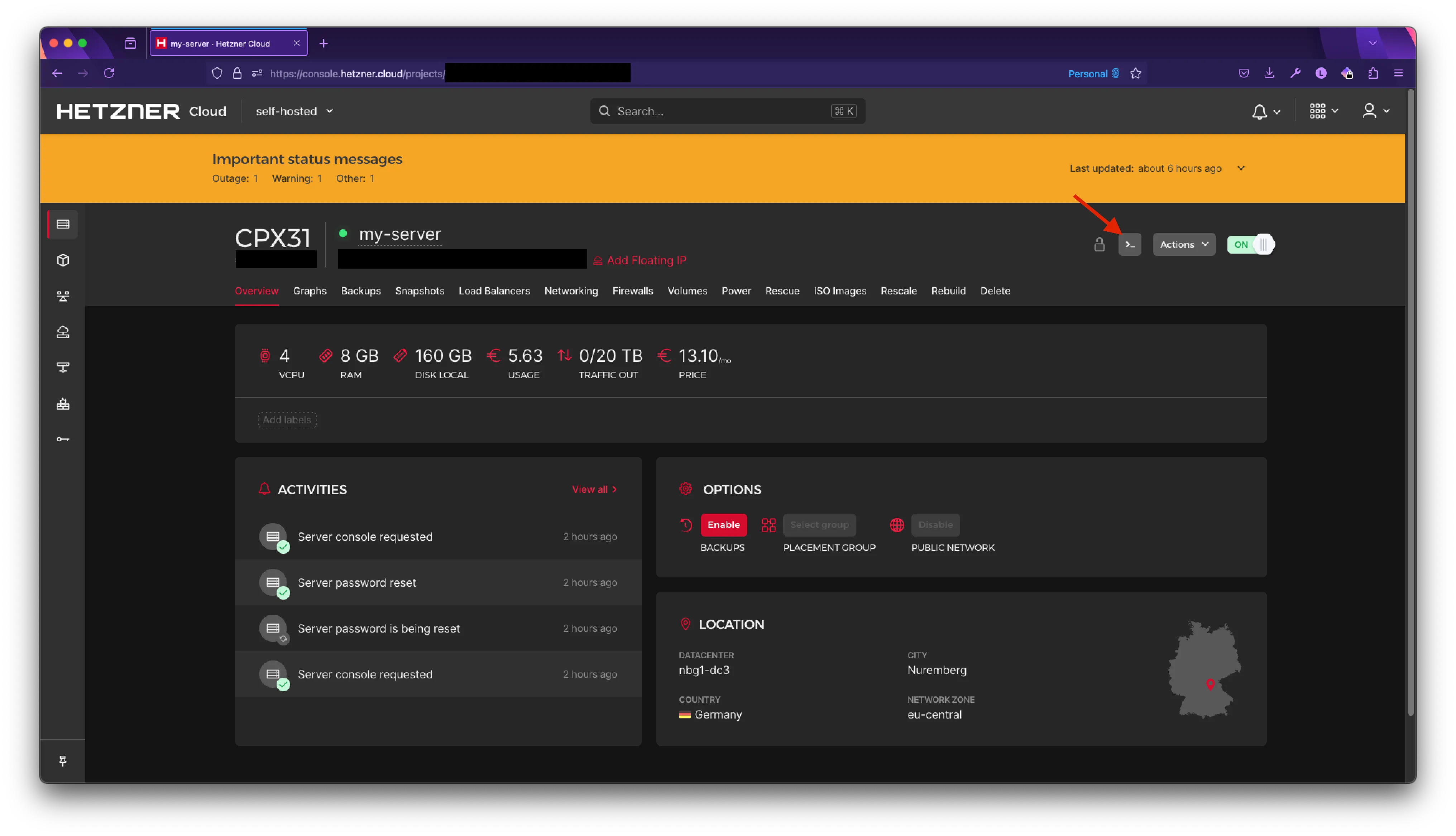This screenshot has width=1456, height=836.
Task: Open browser downloads icon
Action: (x=1269, y=73)
